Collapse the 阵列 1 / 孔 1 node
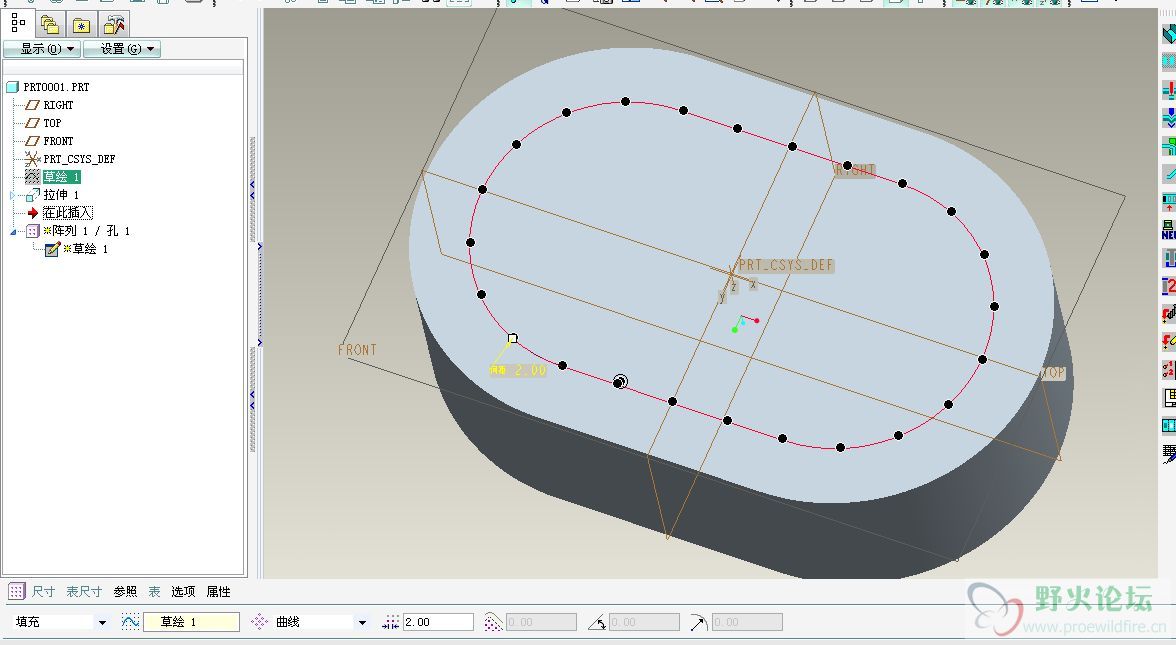 13,232
